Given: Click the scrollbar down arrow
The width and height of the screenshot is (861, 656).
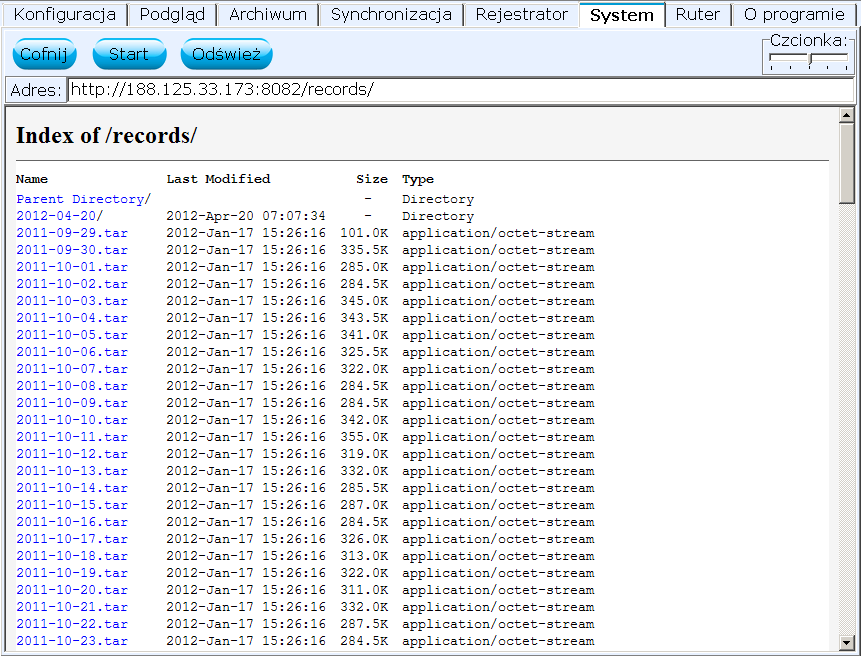Looking at the screenshot, I should coord(846,642).
